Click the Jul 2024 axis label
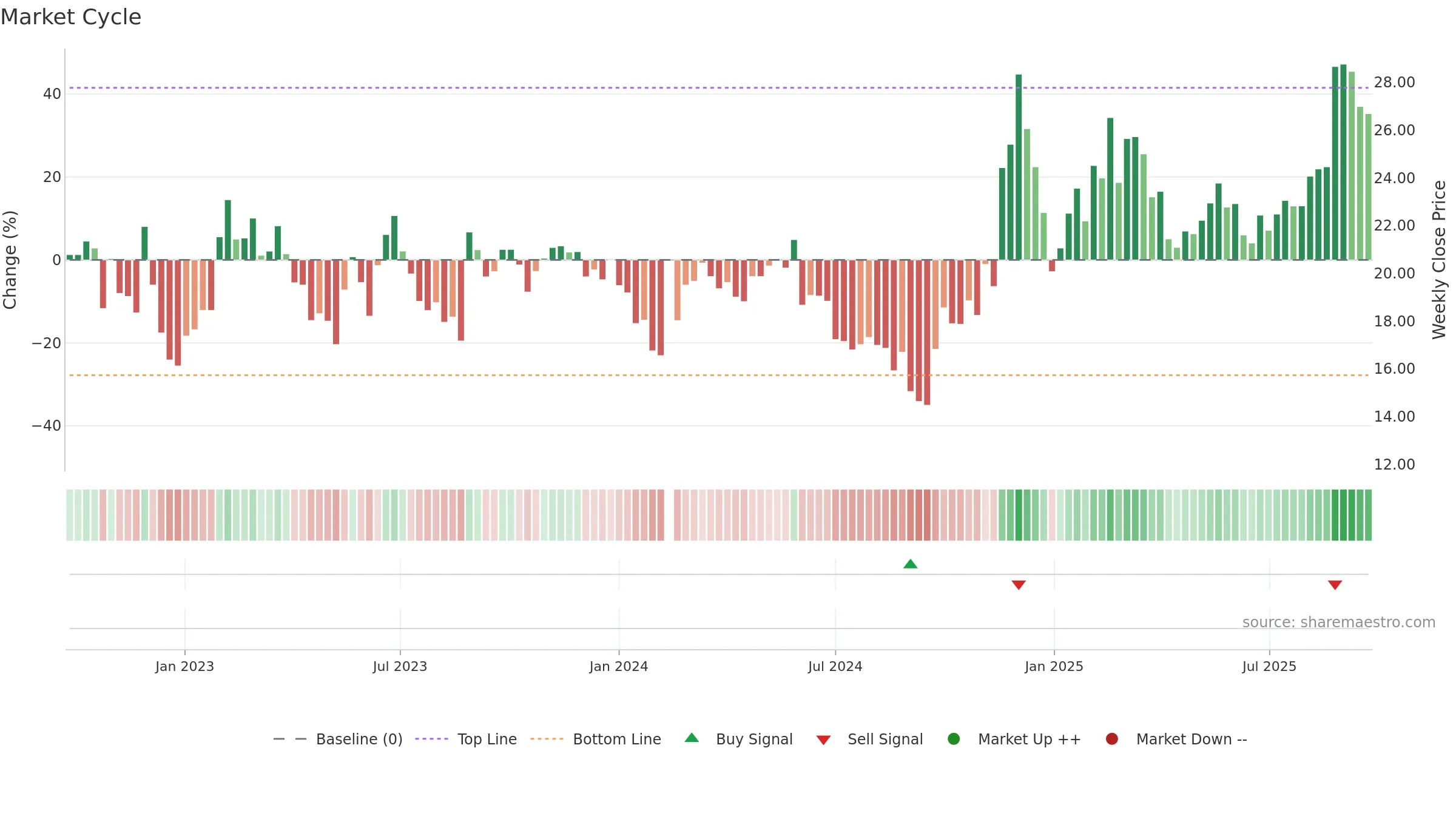This screenshot has width=1456, height=819. (x=835, y=666)
